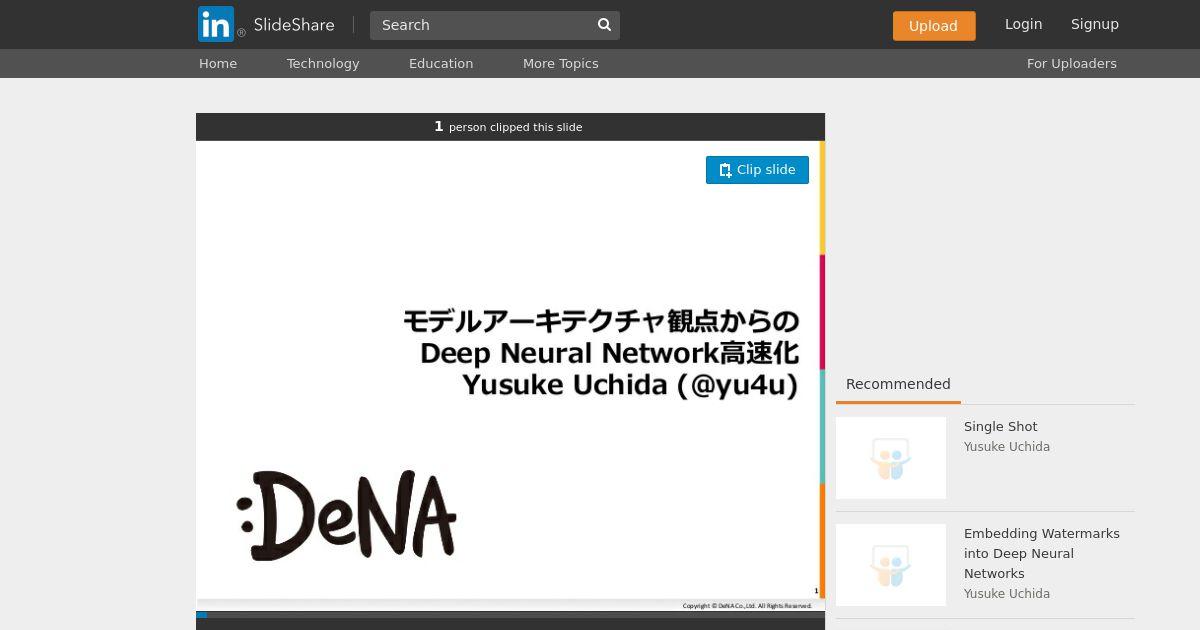
Task: Click the '1 person clipped this slide' text
Action: coord(508,127)
